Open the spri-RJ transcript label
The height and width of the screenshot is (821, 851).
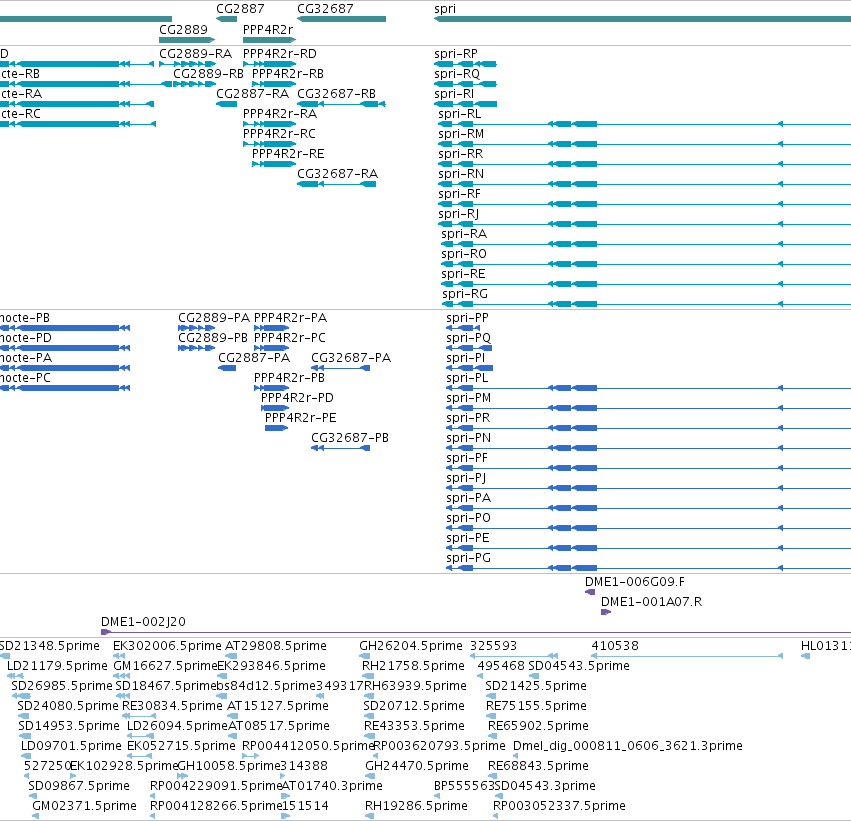(x=459, y=215)
